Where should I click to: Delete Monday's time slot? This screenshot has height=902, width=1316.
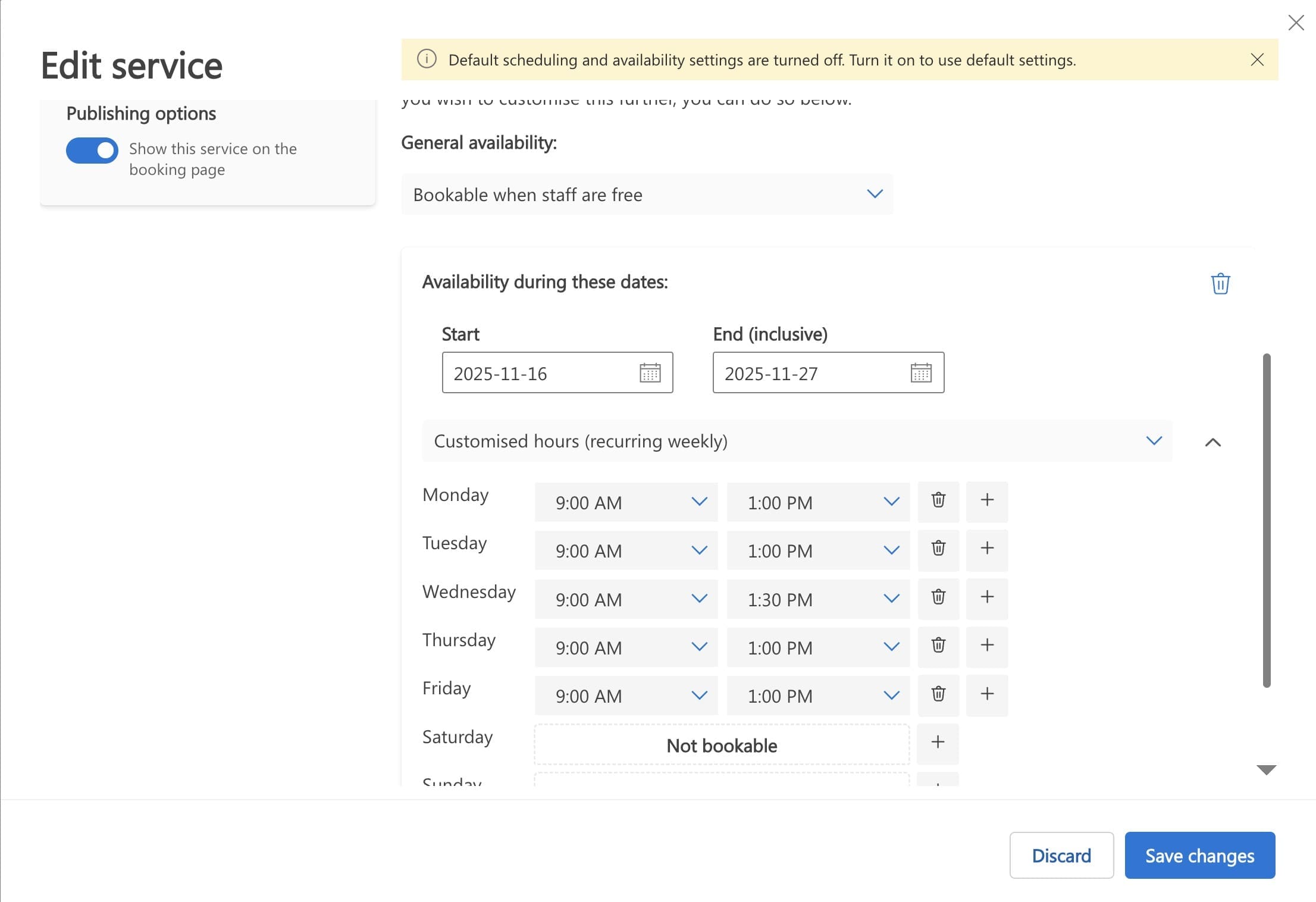(938, 500)
